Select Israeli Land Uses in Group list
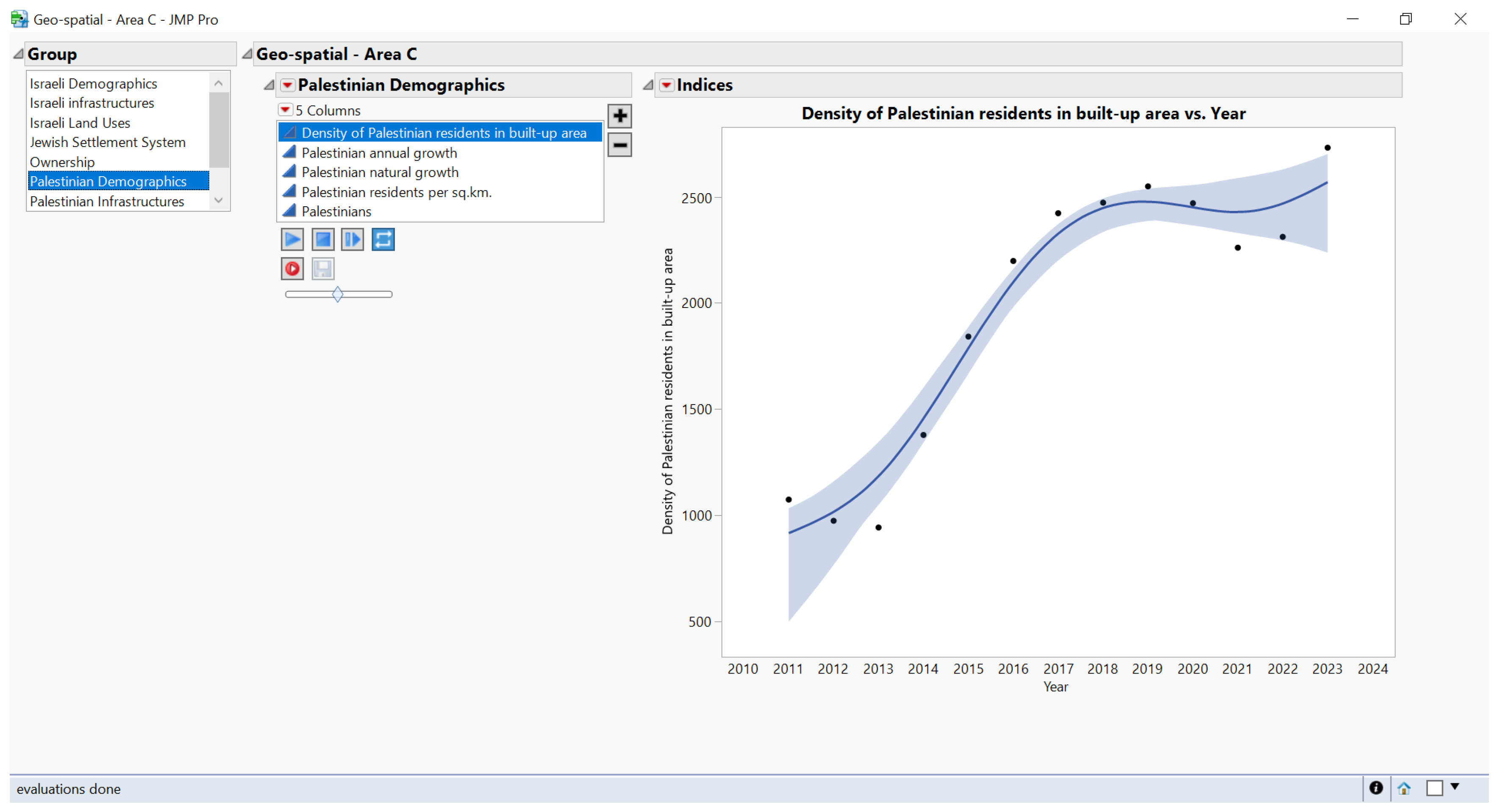Viewport: 1497px width, 812px height. (x=80, y=122)
